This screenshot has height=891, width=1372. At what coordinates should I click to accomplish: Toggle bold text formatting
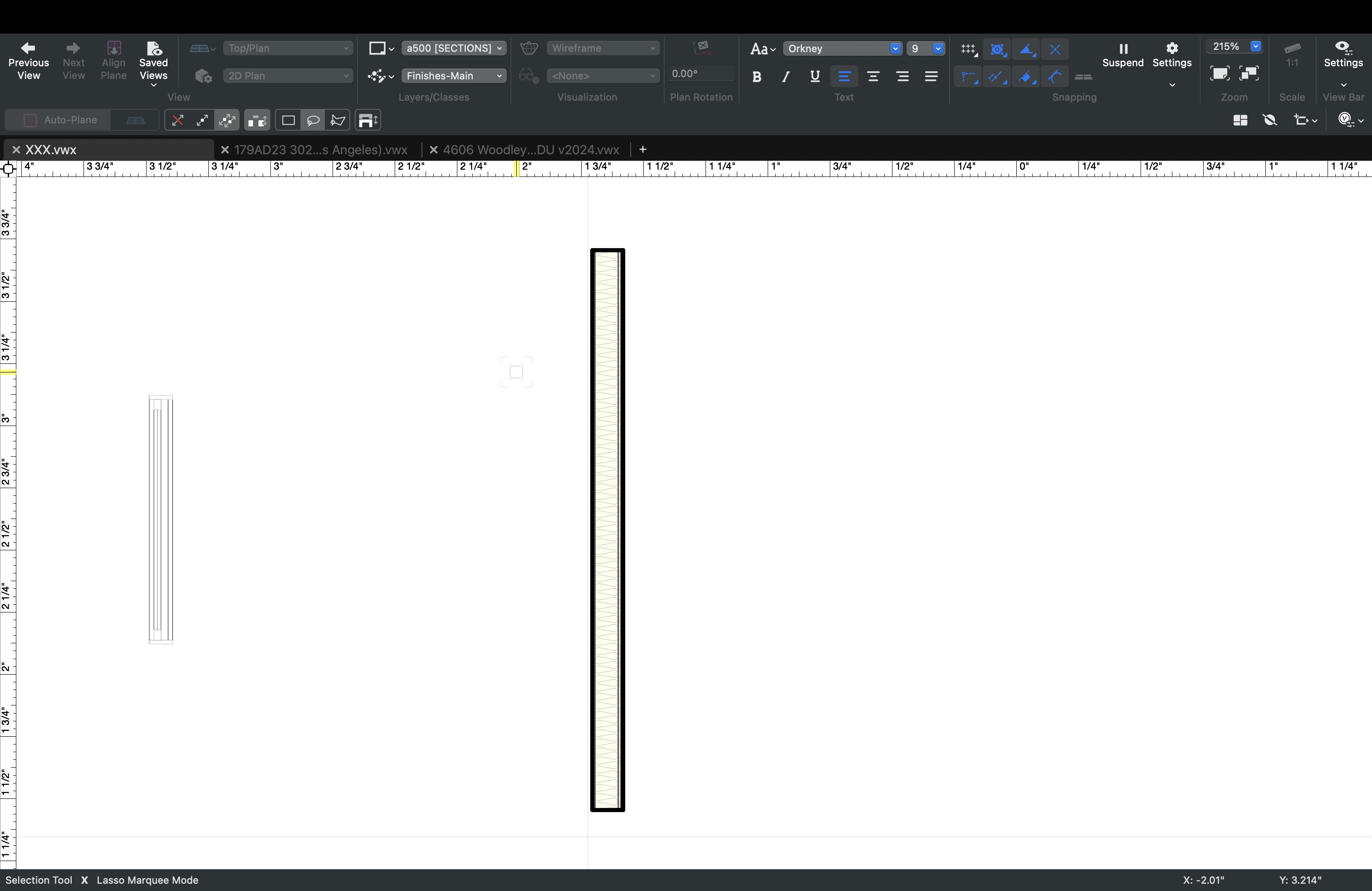pos(756,77)
